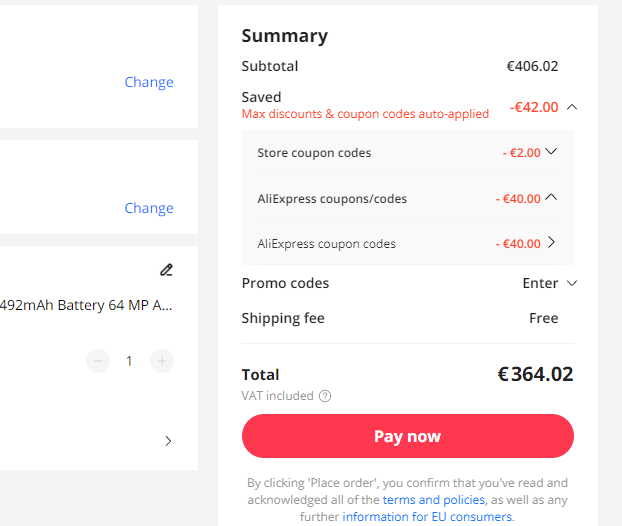Screen dimensions: 622x526
Task: Click the first Change link
Action: point(149,82)
